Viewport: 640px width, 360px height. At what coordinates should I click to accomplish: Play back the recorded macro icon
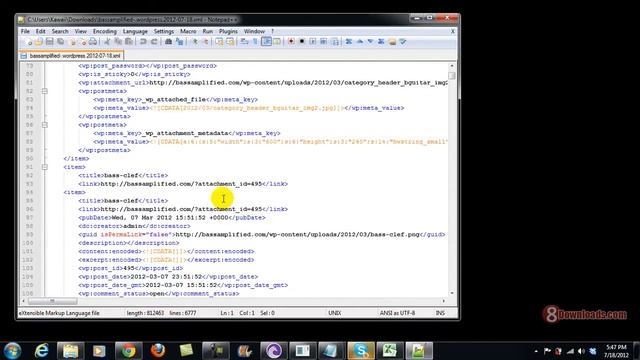tap(313, 42)
